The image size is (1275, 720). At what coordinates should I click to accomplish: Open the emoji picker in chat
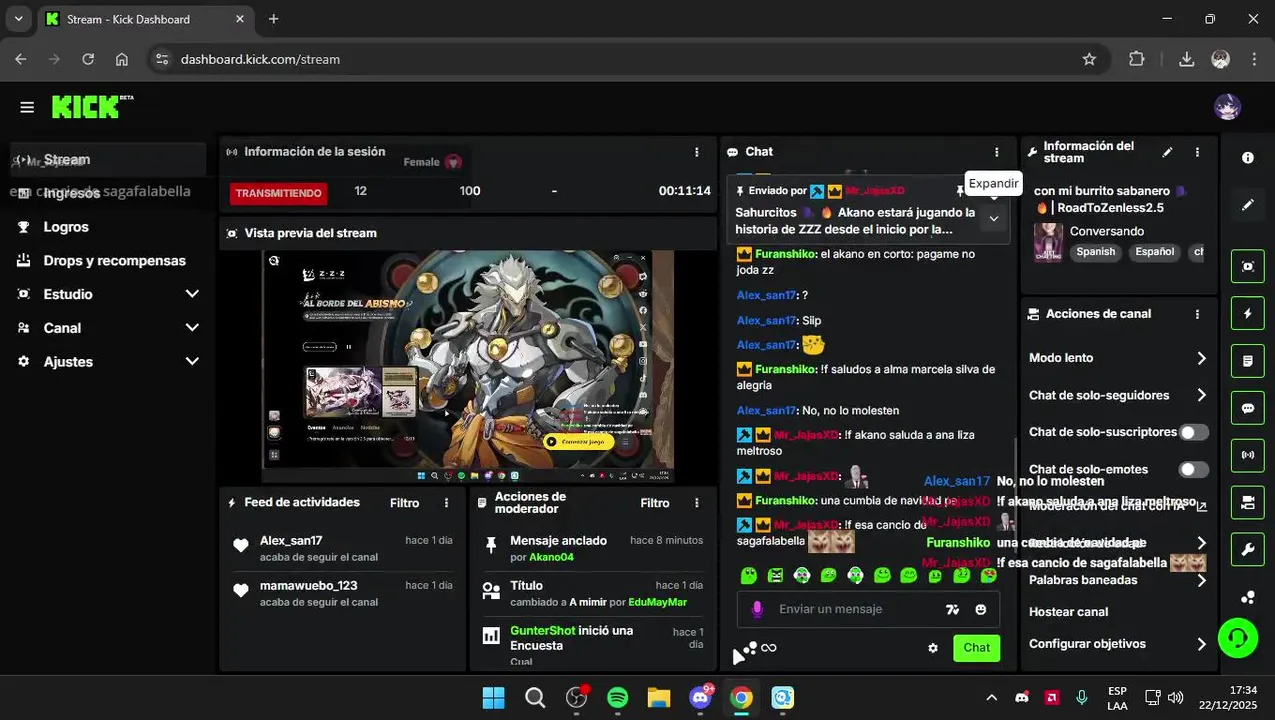click(981, 609)
